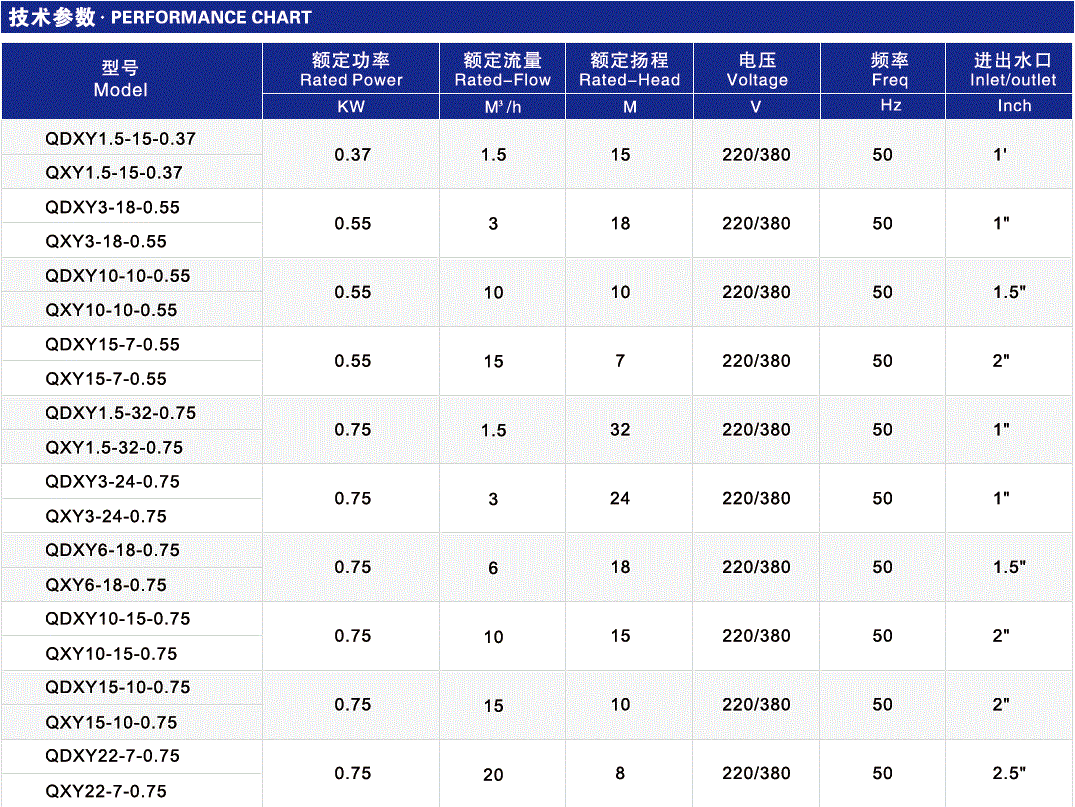
Task: Click the 2" inlet value in QDXY15-7-0.55 row
Action: [1001, 361]
